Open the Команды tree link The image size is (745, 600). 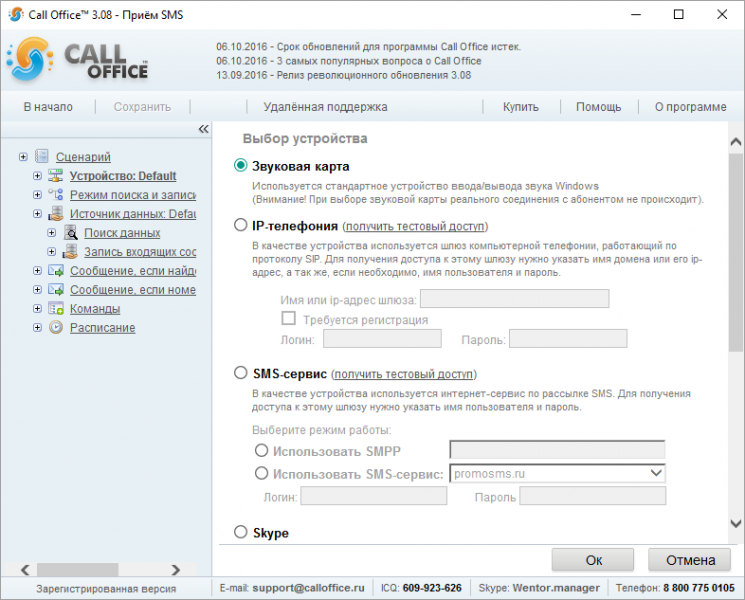(x=95, y=309)
